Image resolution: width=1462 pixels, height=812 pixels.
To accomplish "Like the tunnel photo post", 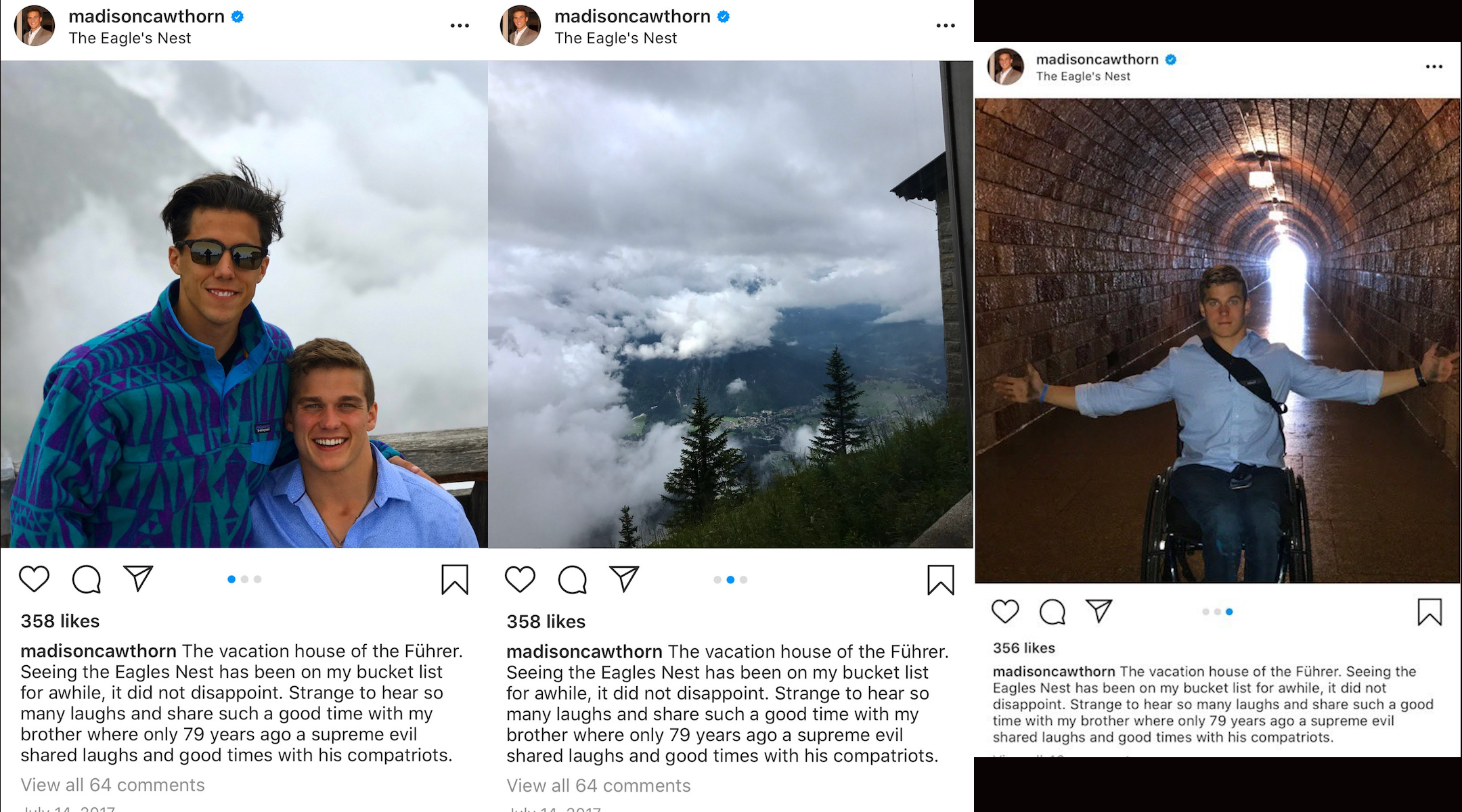I will pos(1005,611).
